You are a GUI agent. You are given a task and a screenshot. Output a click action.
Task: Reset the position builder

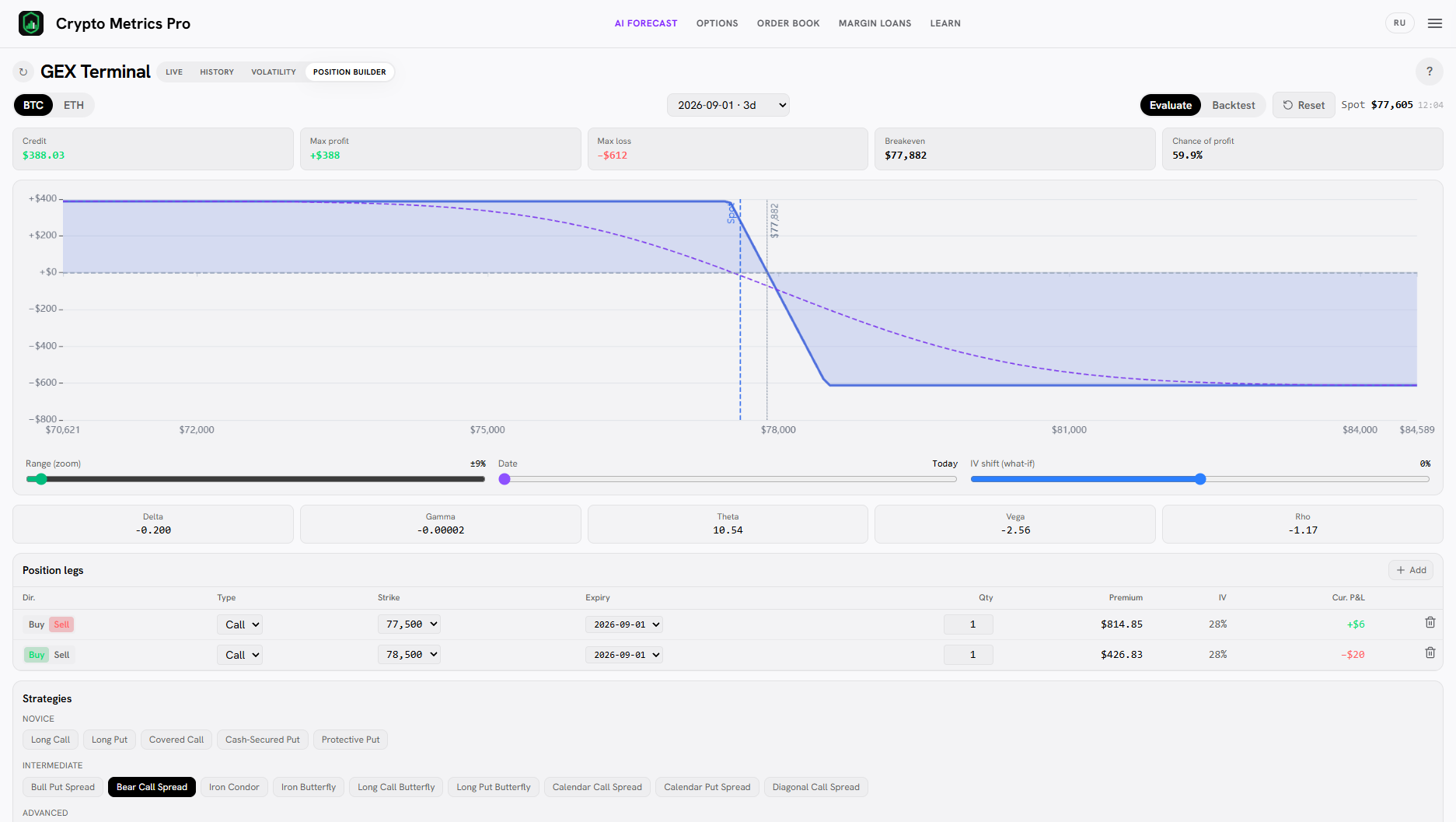pos(1304,105)
